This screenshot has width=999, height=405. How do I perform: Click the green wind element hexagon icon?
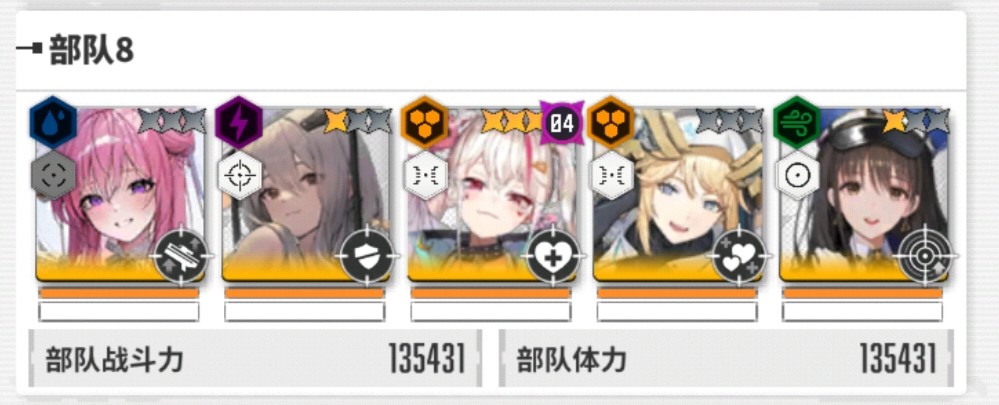(797, 122)
